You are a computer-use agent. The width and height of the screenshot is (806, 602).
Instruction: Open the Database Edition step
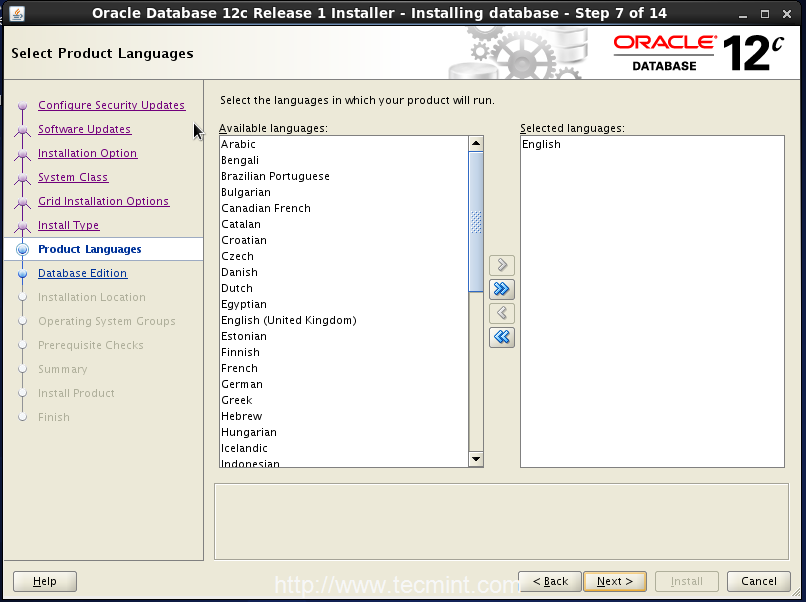(83, 273)
